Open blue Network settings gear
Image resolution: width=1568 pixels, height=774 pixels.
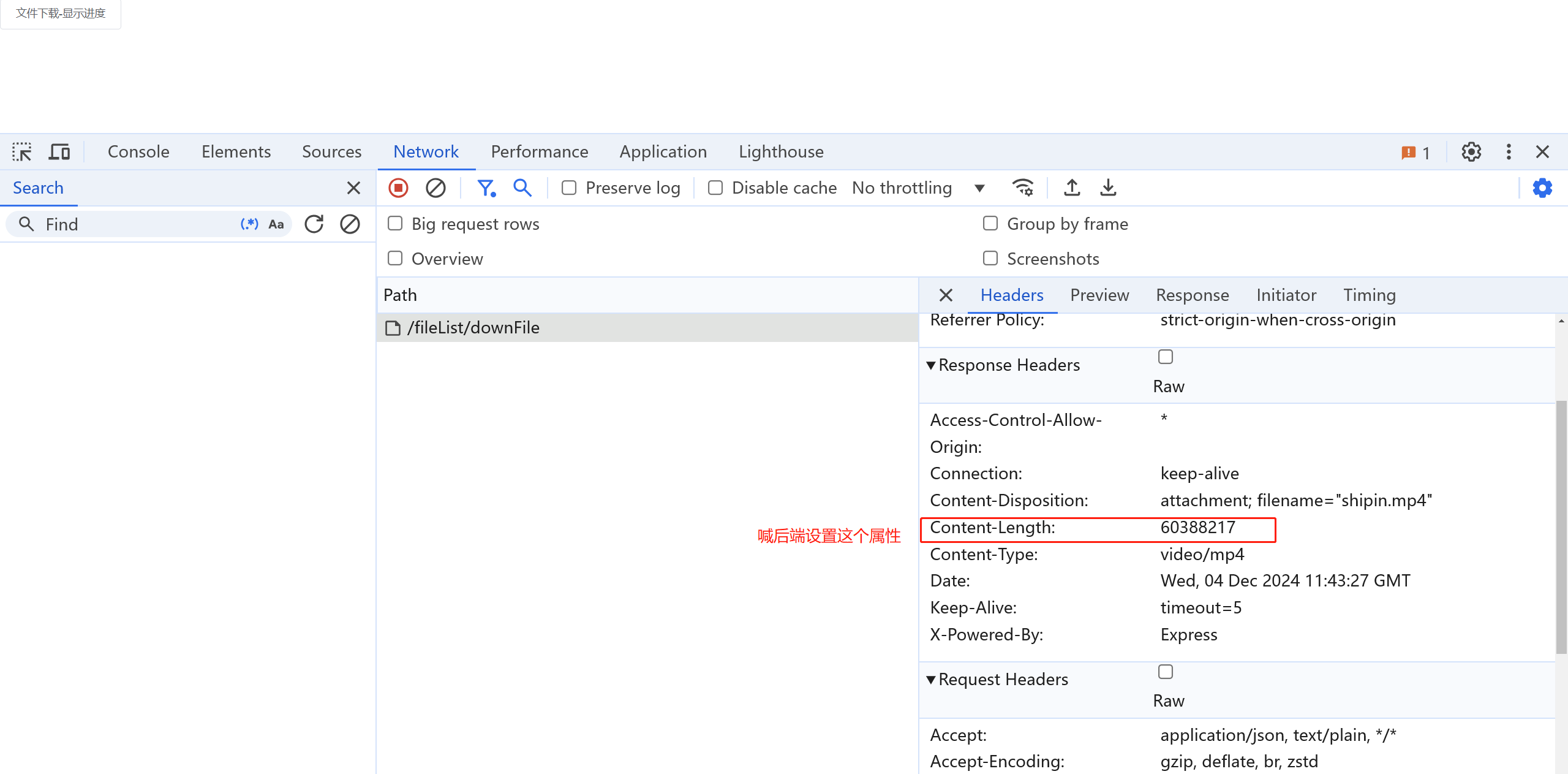1542,188
